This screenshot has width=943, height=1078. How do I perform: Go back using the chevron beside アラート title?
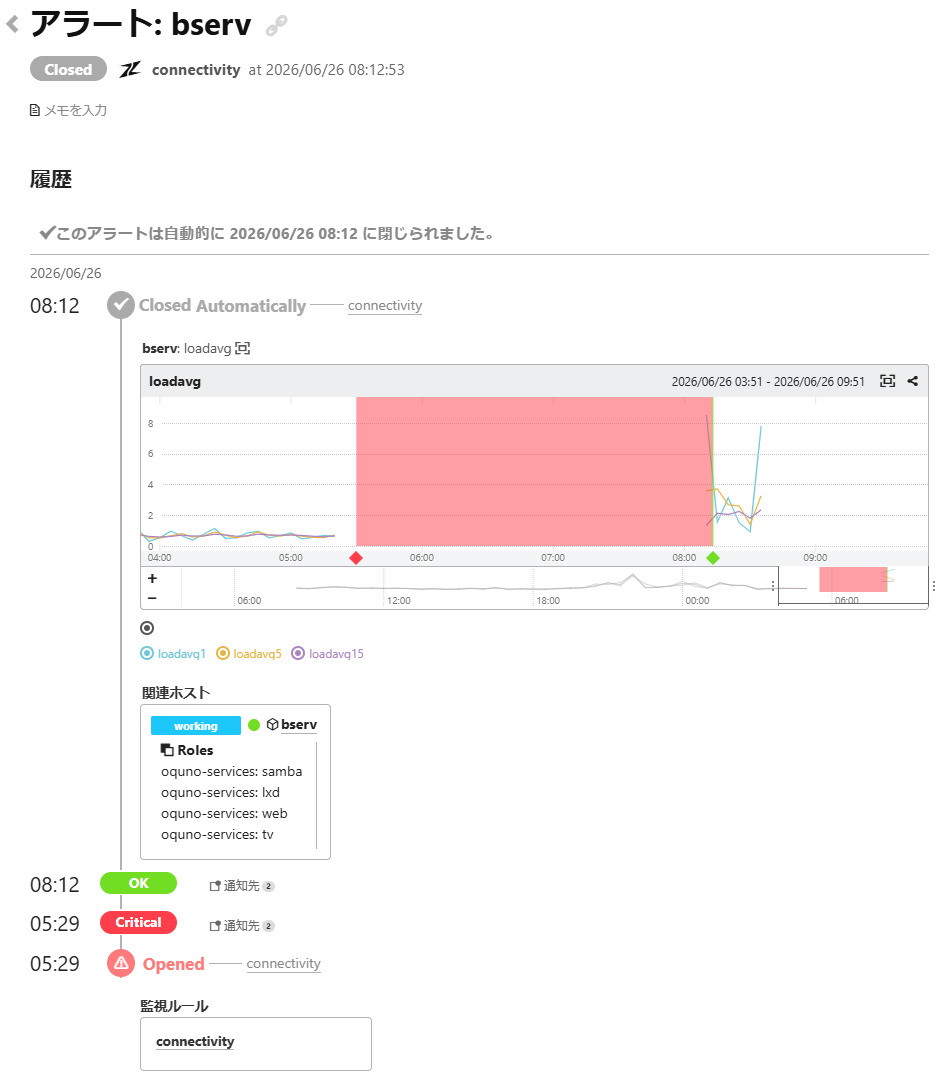click(12, 25)
